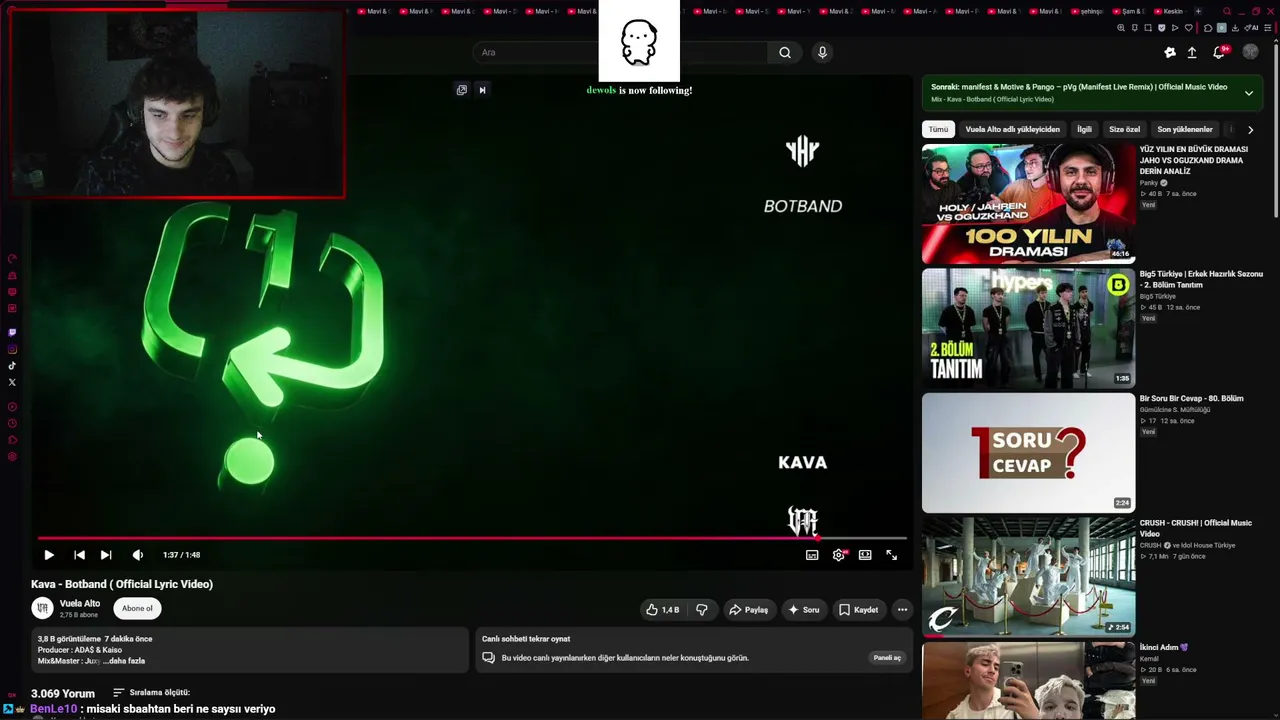Open the İkinci Adım video title

(1164, 647)
